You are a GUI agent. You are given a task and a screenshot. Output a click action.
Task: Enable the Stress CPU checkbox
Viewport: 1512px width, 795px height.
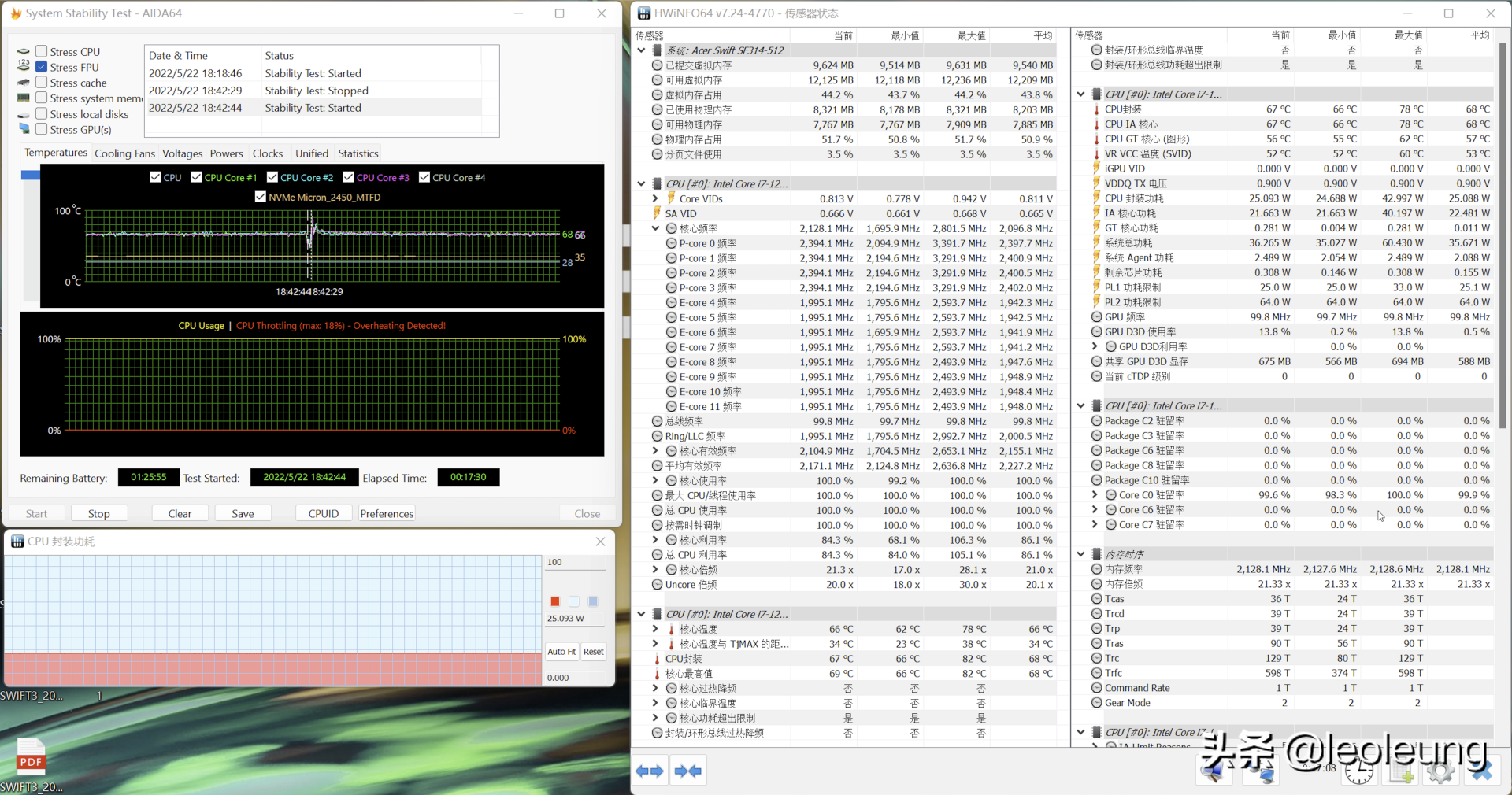click(42, 51)
